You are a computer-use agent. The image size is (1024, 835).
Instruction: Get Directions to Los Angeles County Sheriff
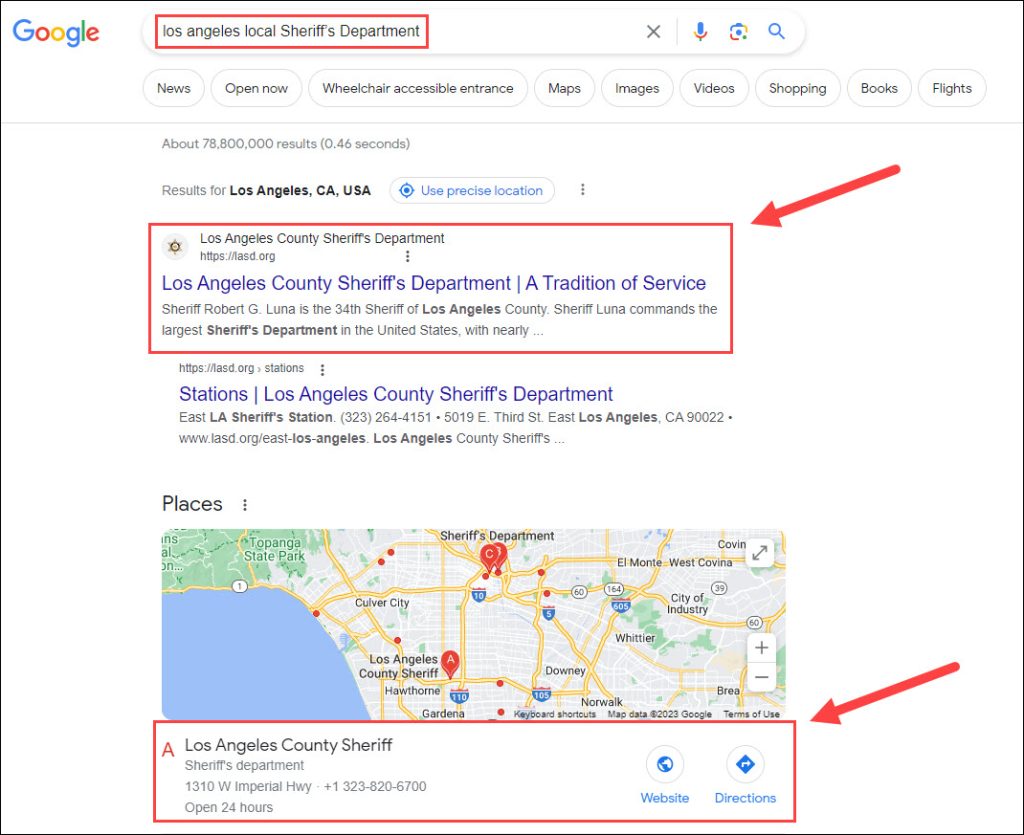point(745,776)
